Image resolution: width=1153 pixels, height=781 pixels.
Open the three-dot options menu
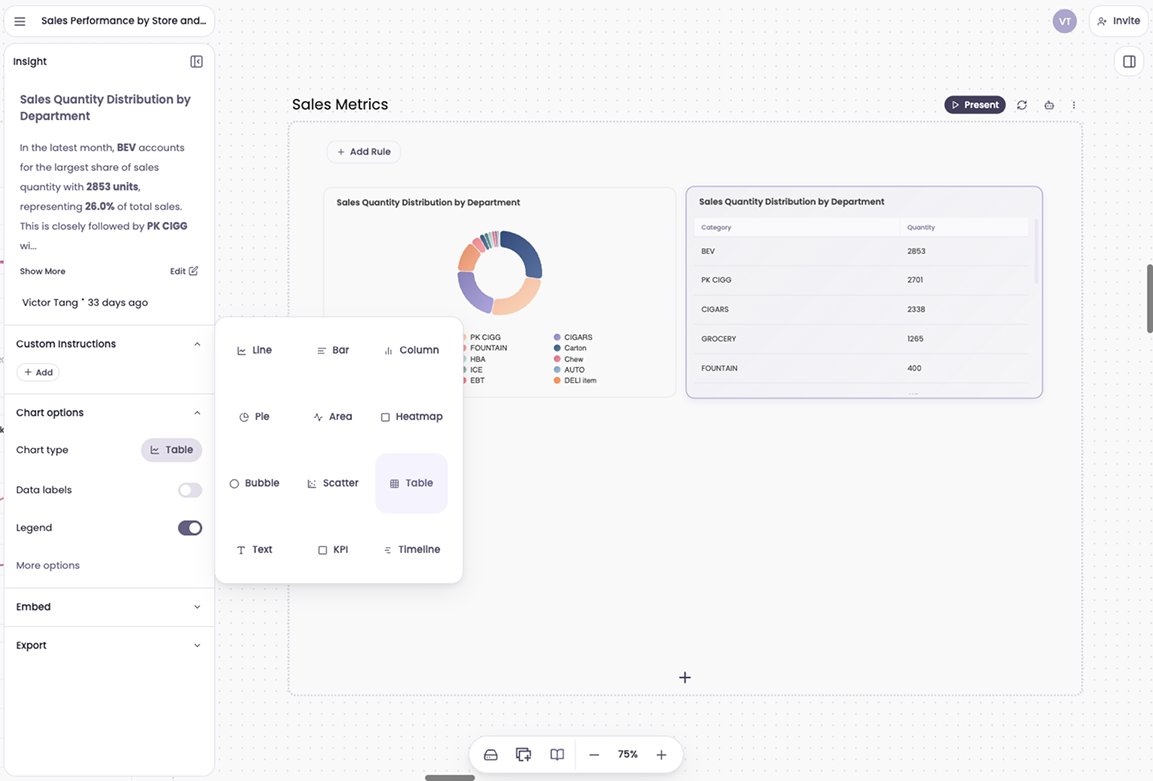[1073, 104]
